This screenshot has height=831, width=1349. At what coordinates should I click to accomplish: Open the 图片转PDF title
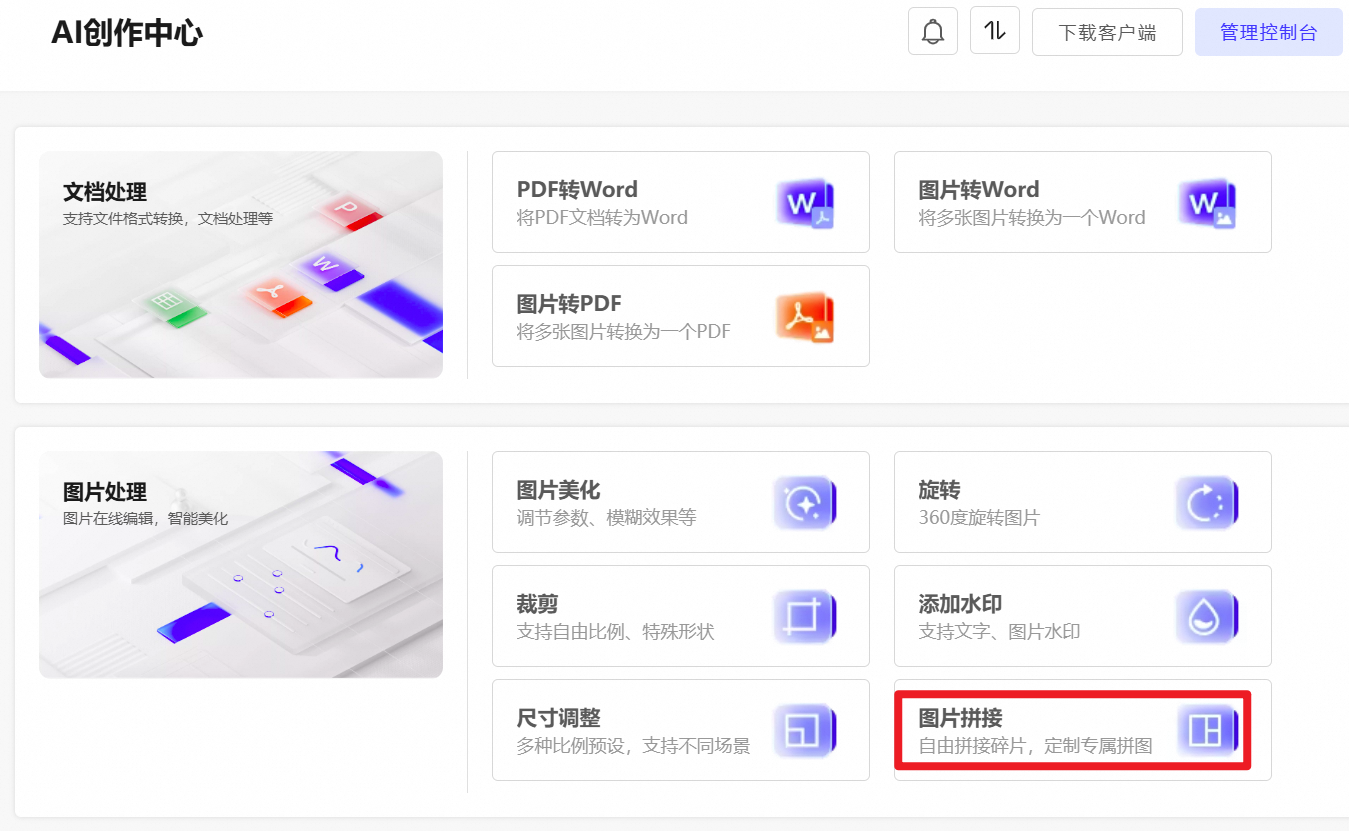pos(569,304)
